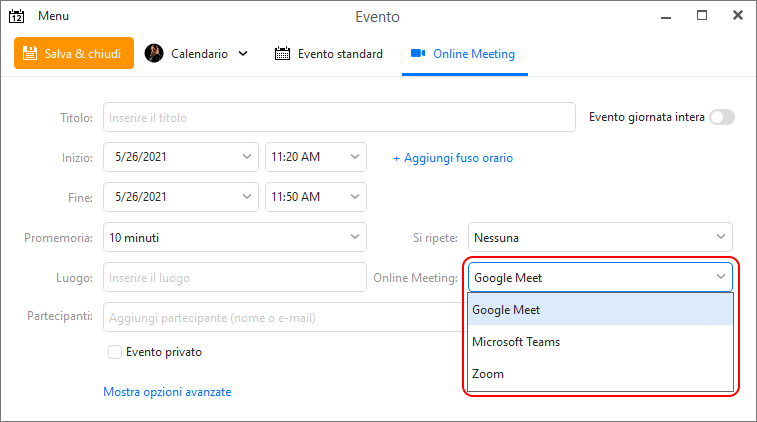This screenshot has width=757, height=422.
Task: Check the Evento privato checkbox
Action: (115, 352)
